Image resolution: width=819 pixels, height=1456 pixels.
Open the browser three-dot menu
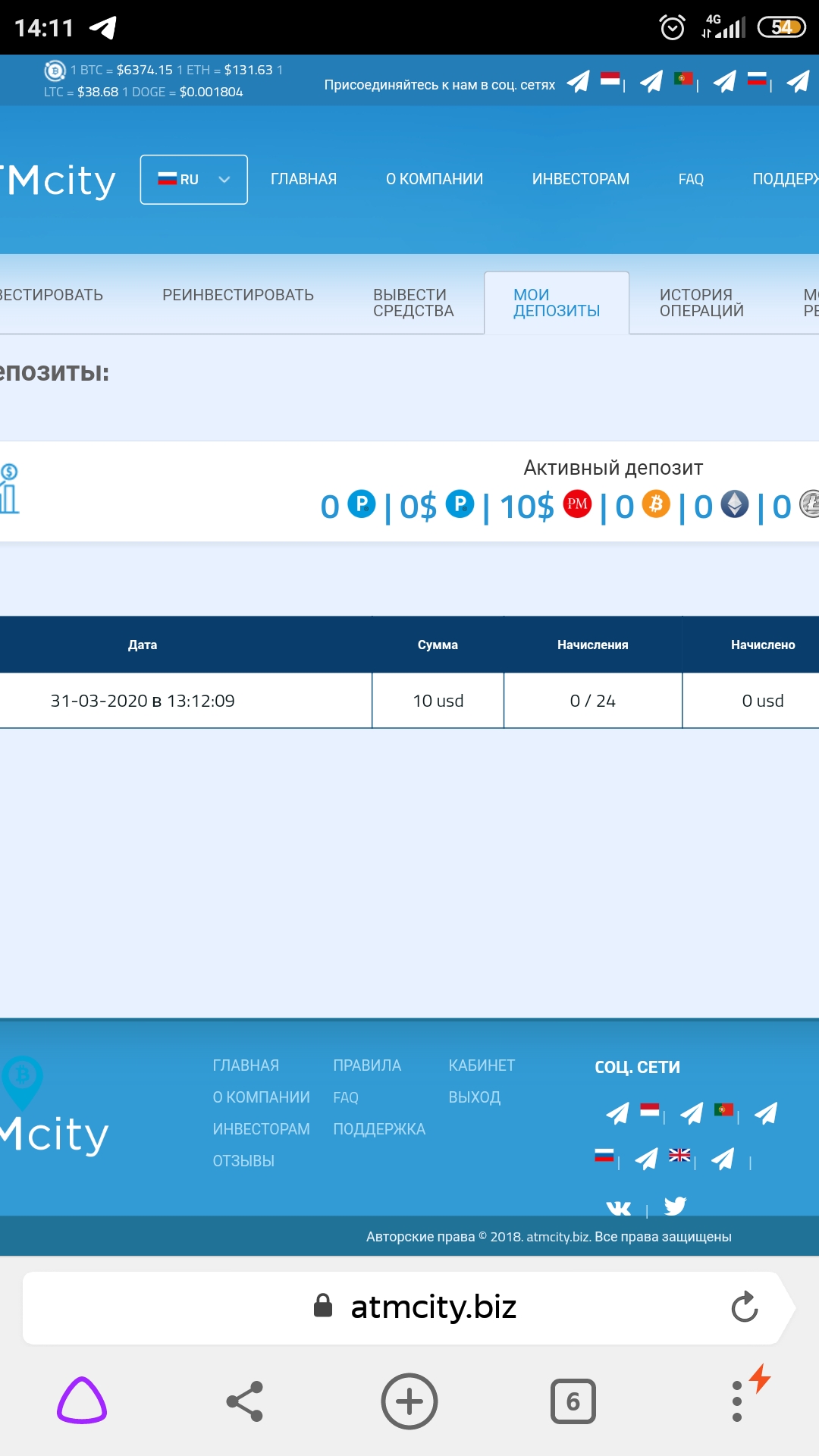point(737,1401)
